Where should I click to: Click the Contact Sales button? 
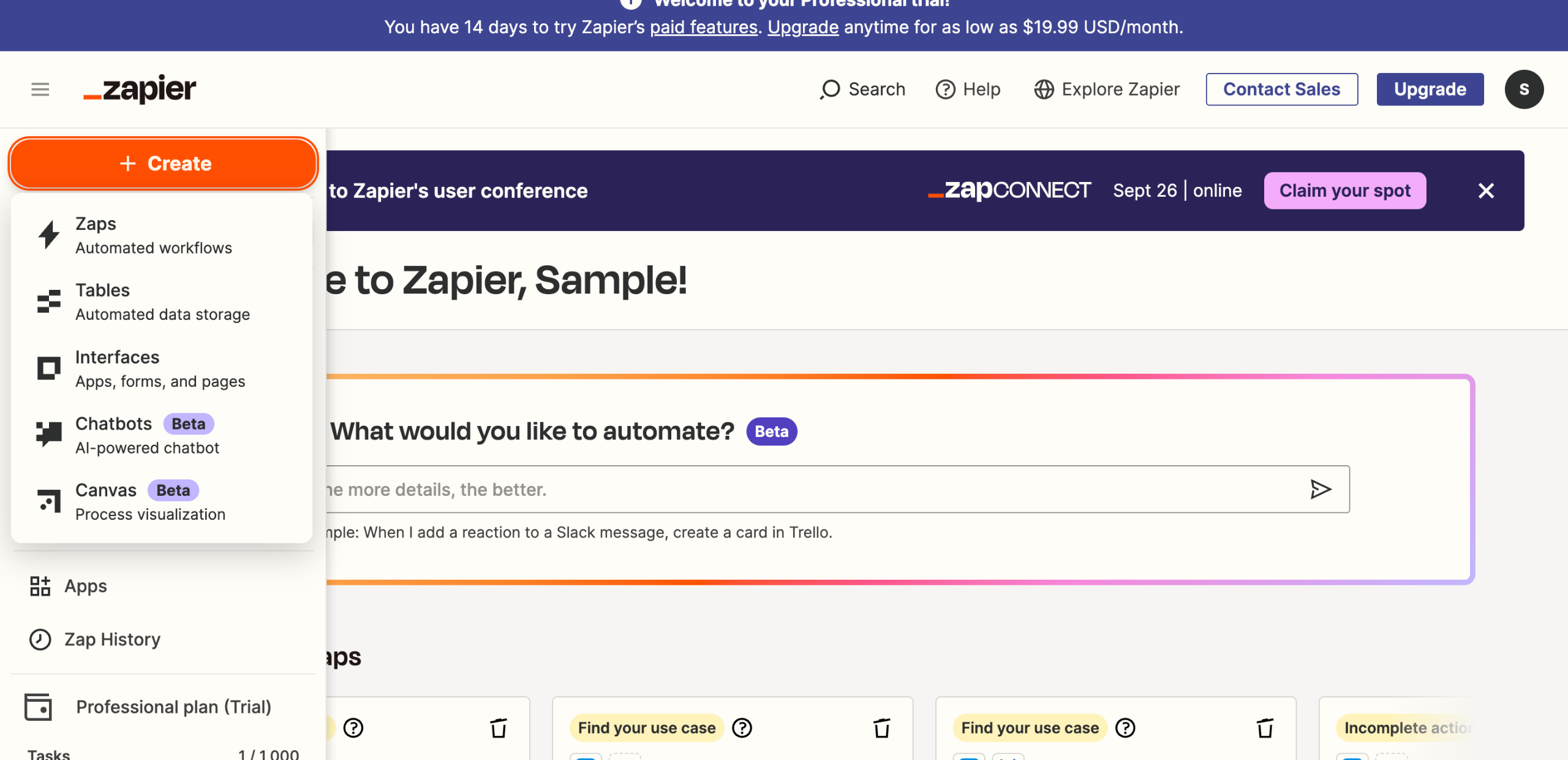1281,89
